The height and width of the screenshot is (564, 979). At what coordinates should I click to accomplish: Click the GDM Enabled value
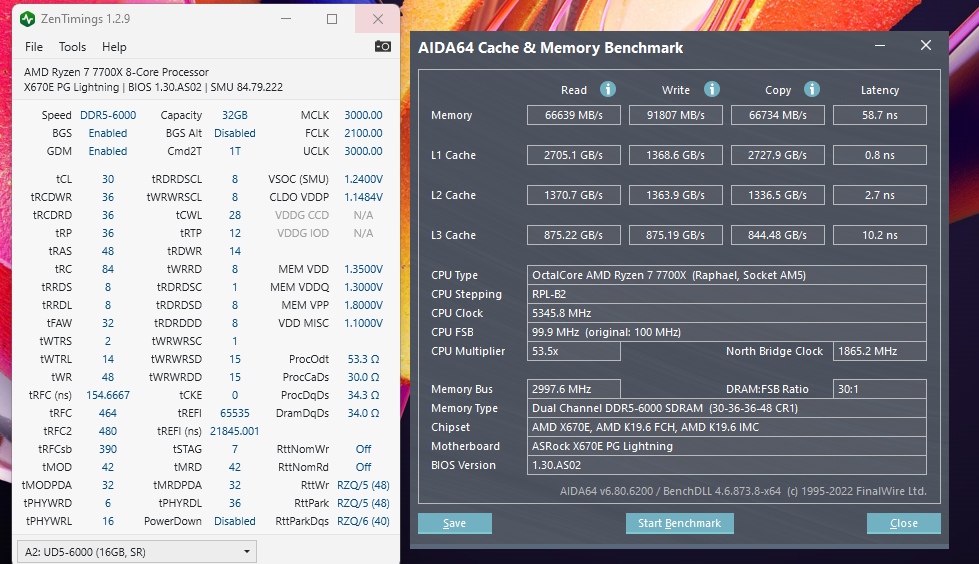(x=107, y=151)
